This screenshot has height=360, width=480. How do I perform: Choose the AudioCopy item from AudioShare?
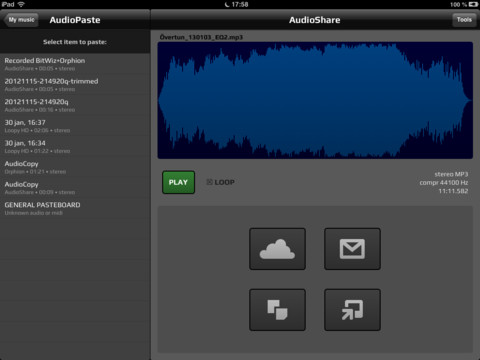(75, 188)
